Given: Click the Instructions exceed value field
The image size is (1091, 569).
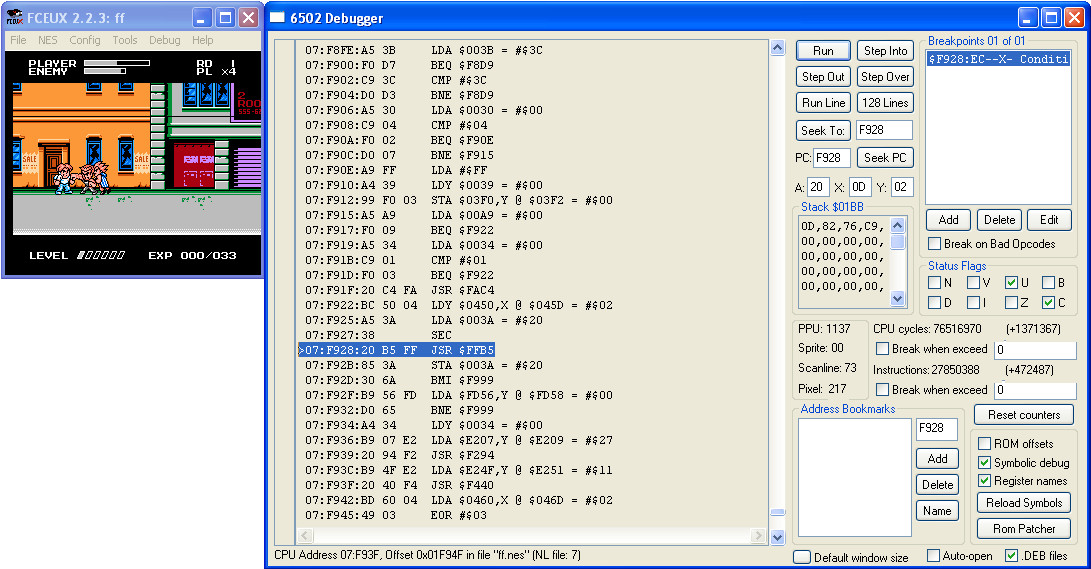Looking at the screenshot, I should [x=1035, y=390].
